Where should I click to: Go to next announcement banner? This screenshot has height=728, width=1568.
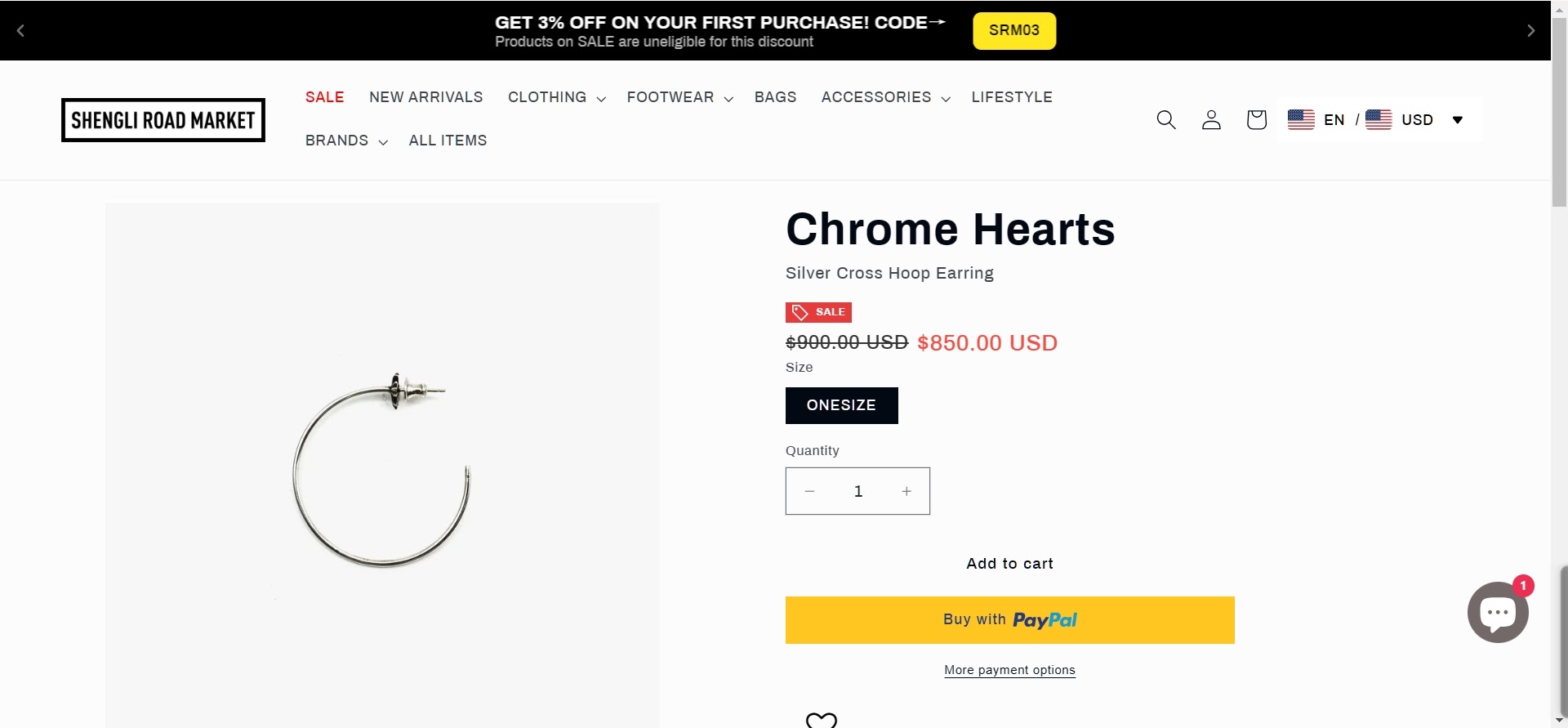(1530, 31)
